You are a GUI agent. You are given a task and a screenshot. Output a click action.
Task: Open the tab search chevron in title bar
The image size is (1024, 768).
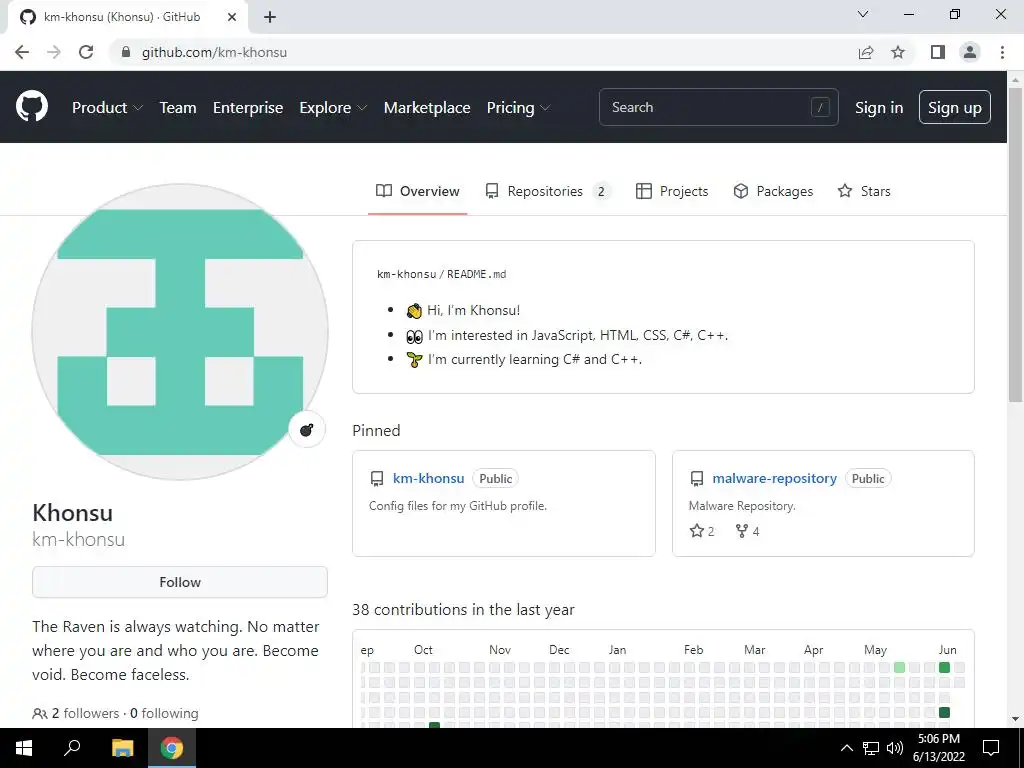(x=863, y=14)
